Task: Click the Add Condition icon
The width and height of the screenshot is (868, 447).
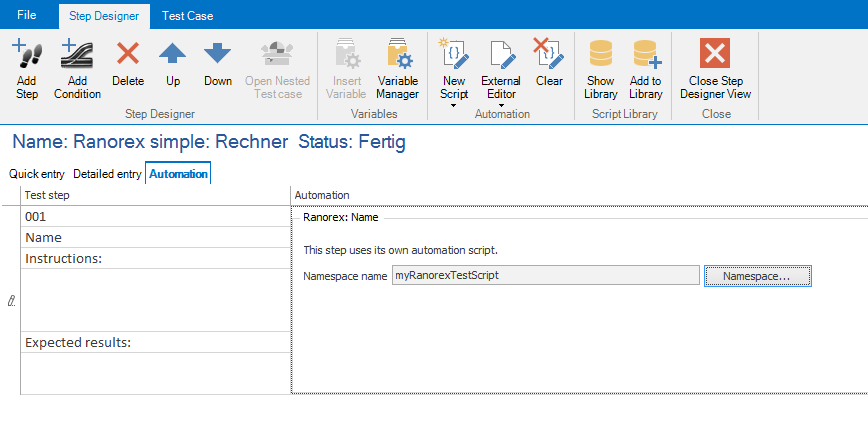Action: [77, 55]
